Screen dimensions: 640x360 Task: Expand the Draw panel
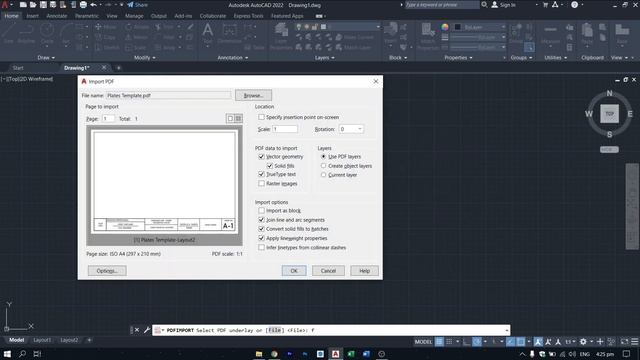[46, 58]
